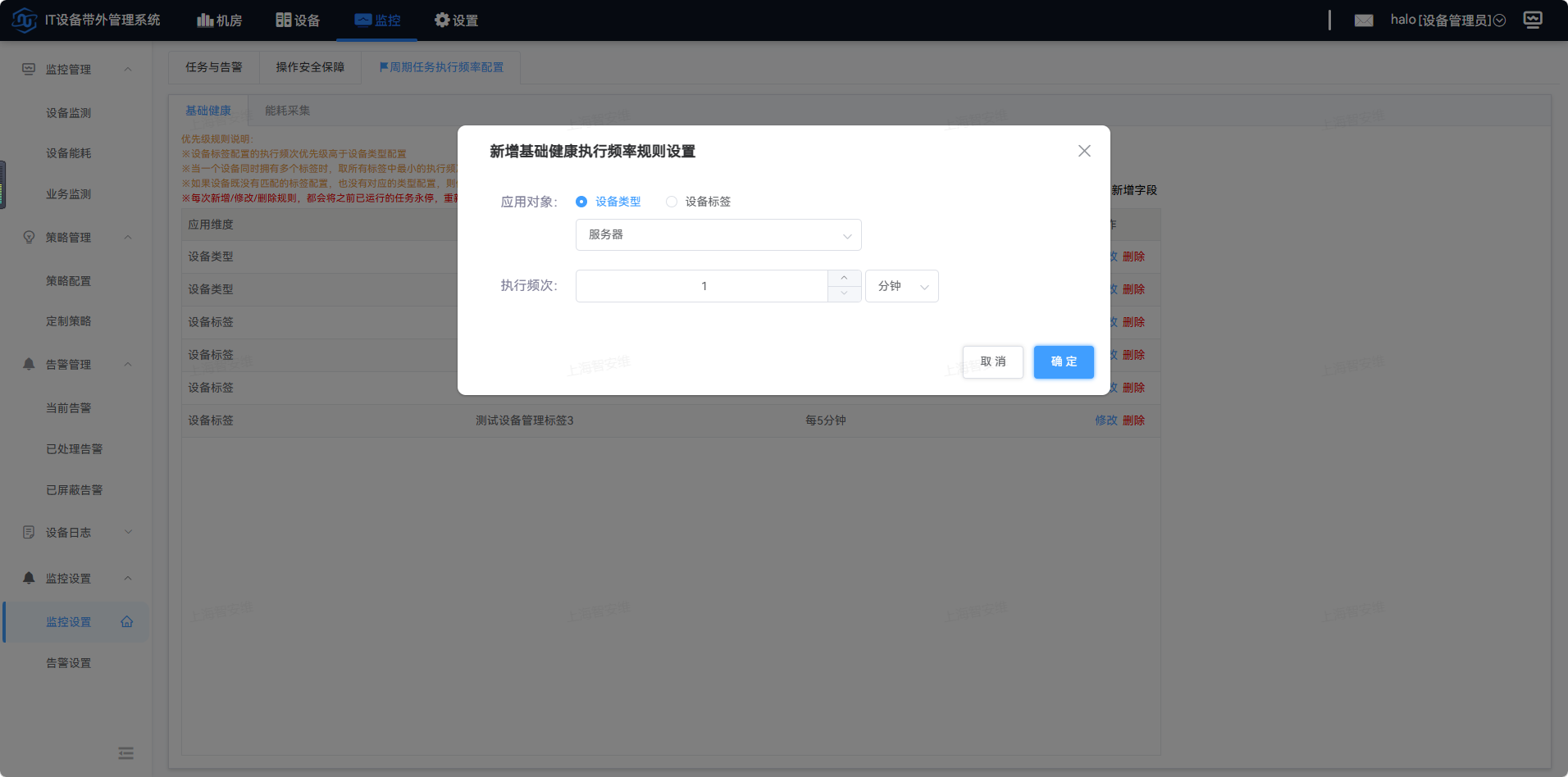Select the 设备类型 radio button

click(x=581, y=202)
